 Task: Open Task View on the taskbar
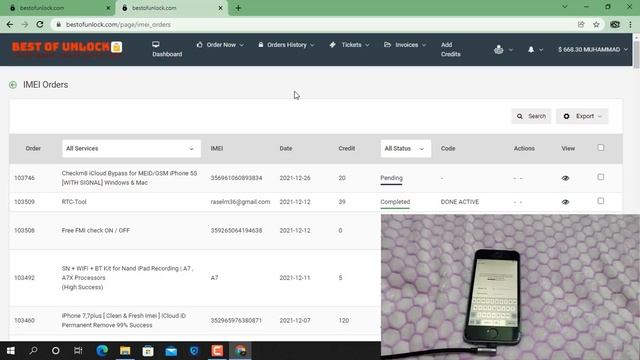pos(78,351)
